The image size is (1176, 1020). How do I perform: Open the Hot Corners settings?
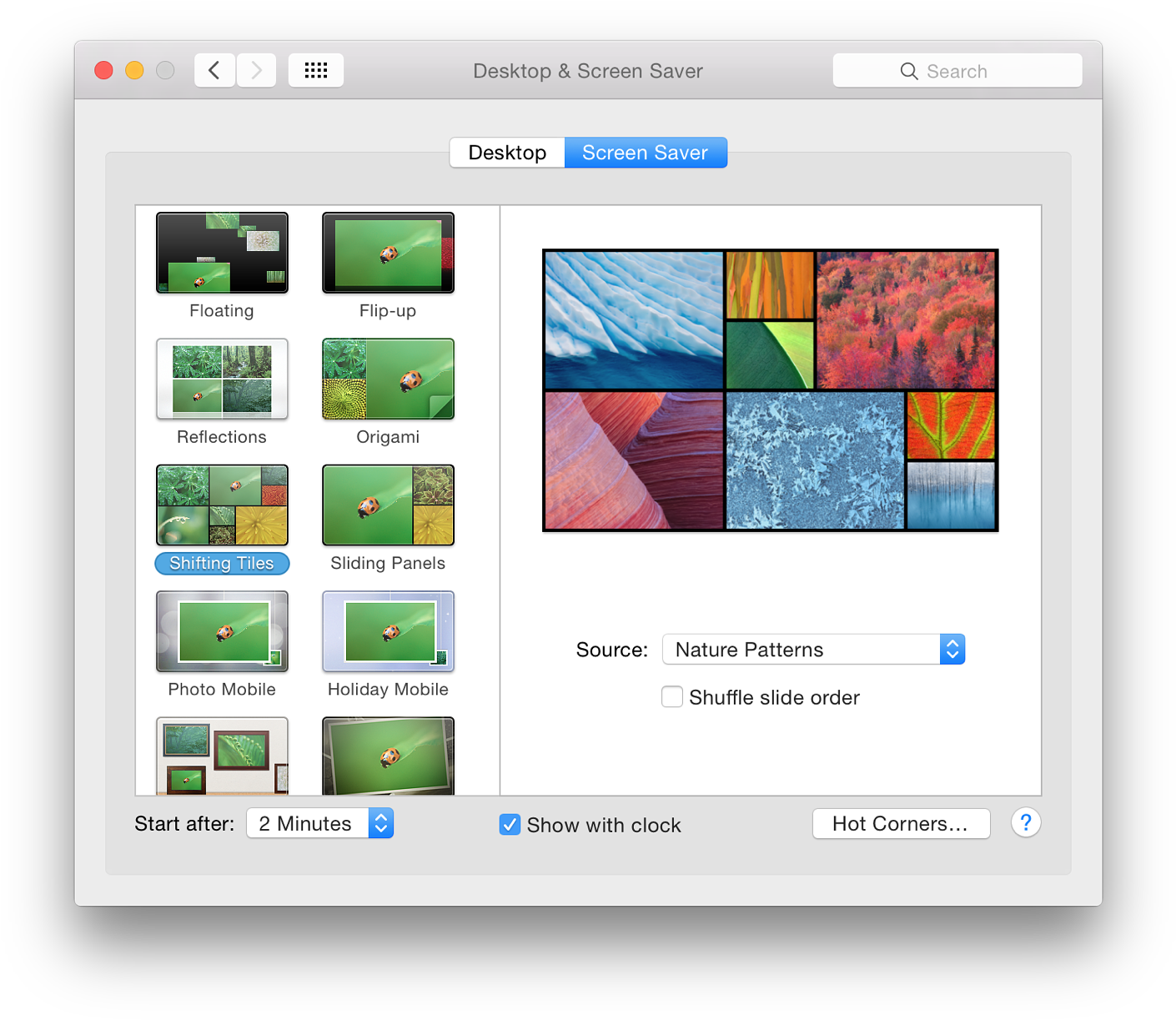[x=901, y=823]
